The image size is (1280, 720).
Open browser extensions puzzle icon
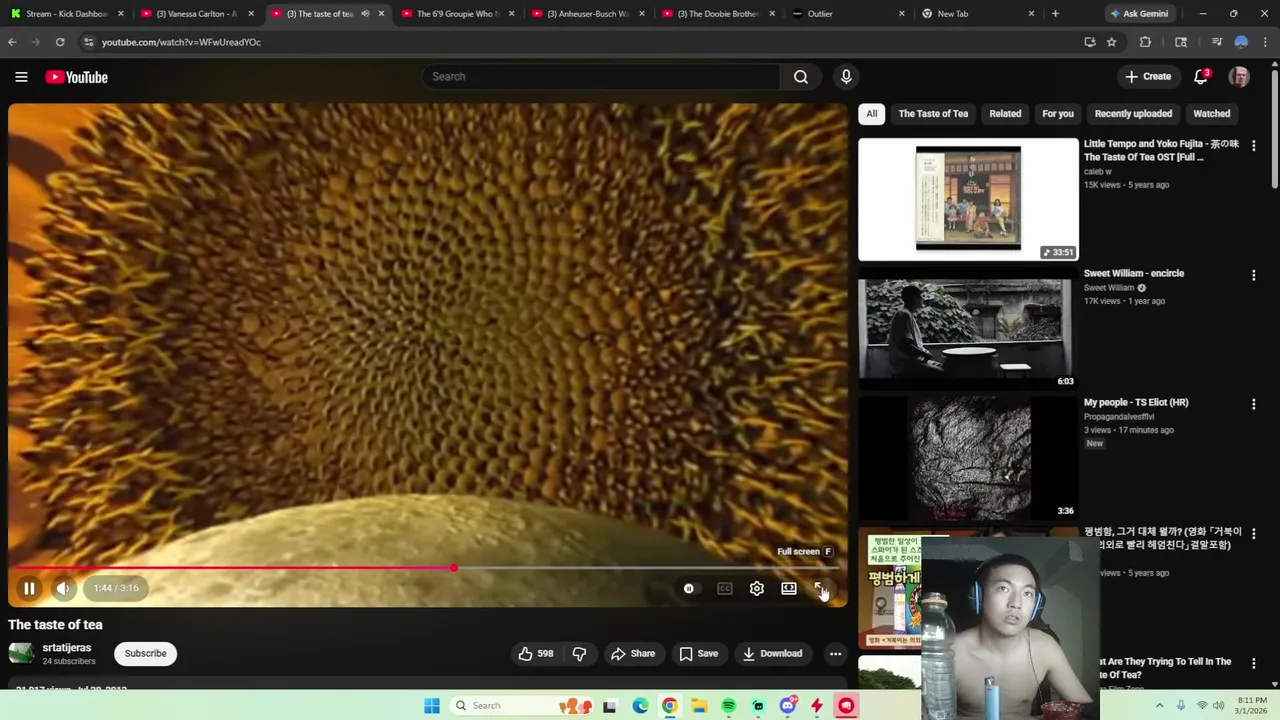coord(1145,42)
